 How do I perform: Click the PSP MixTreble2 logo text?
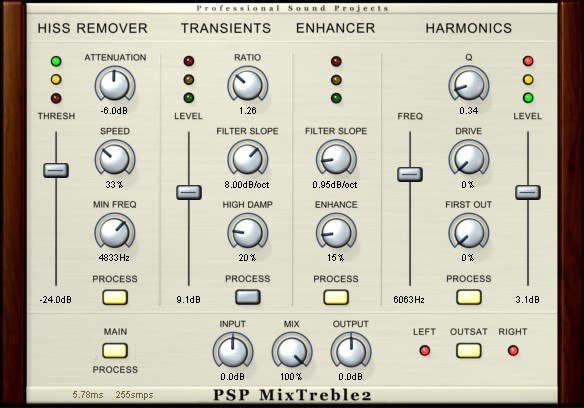pyautogui.click(x=292, y=395)
